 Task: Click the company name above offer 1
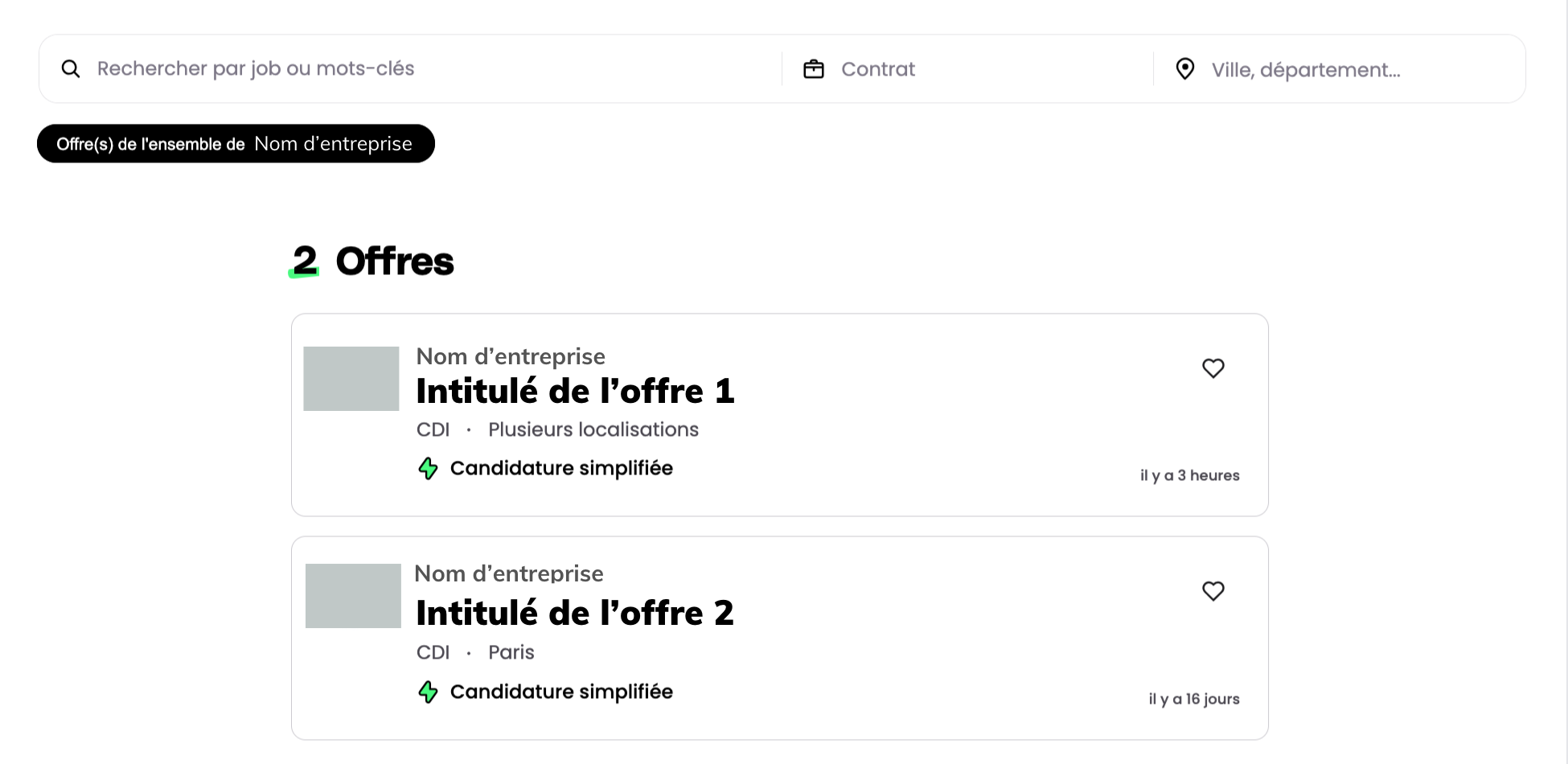pos(511,356)
